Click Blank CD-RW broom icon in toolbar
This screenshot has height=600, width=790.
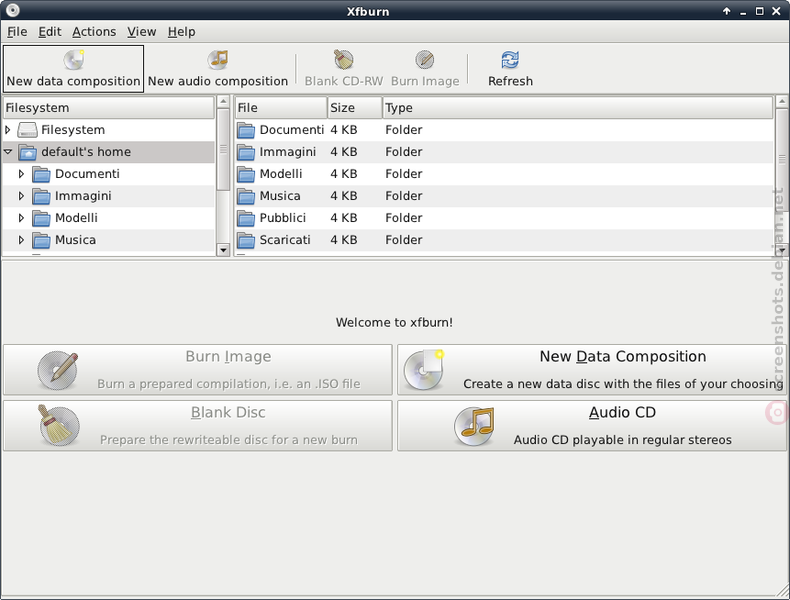click(x=344, y=59)
